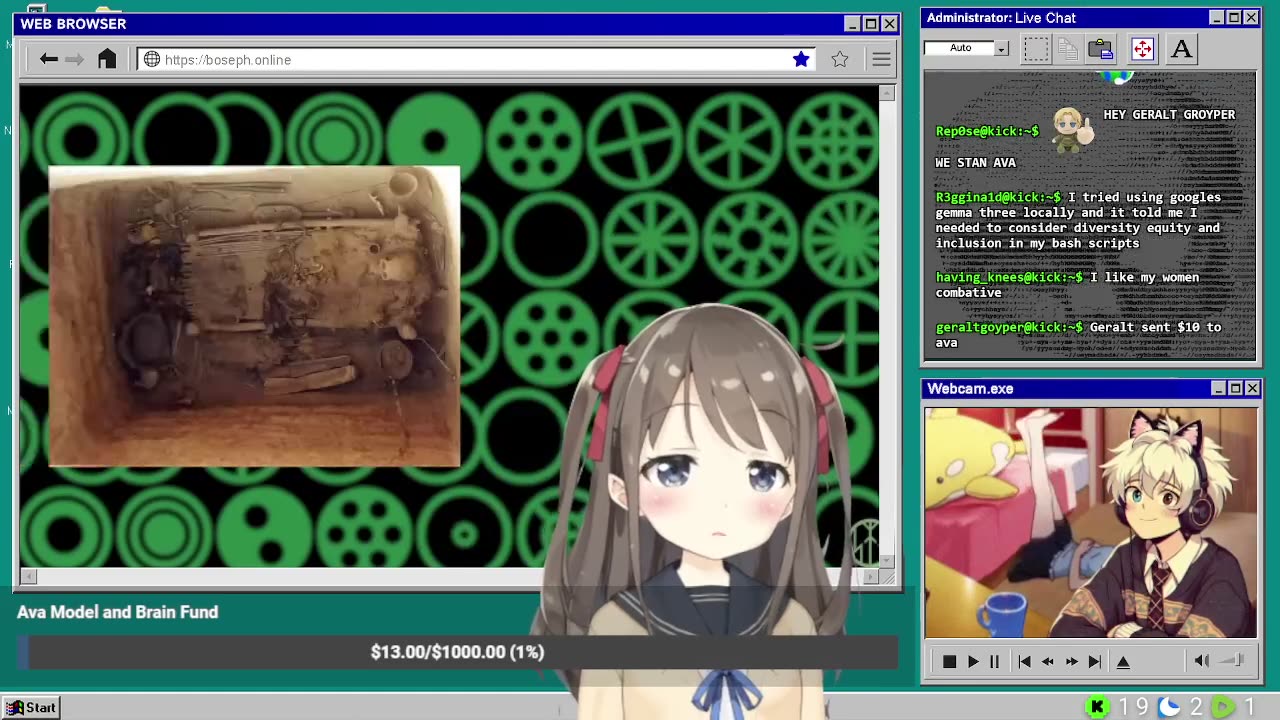1280x720 pixels.
Task: Click the thumbs-up emote in chat
Action: [1072, 130]
